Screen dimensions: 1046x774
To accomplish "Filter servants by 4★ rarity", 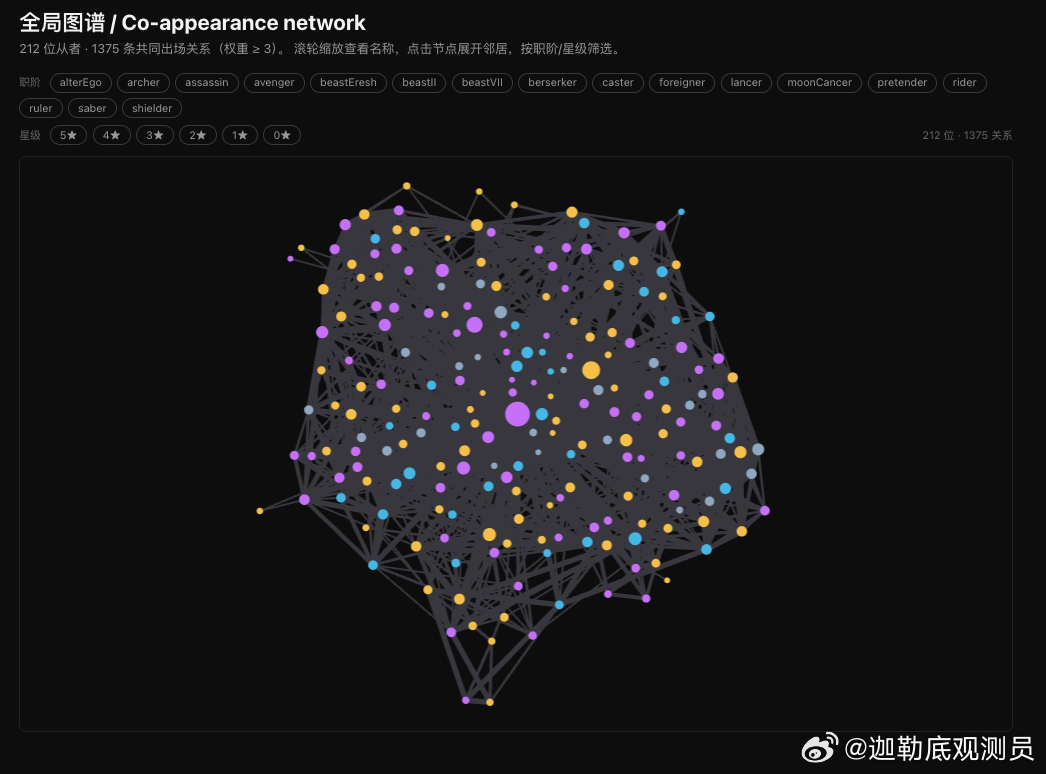I will point(111,135).
